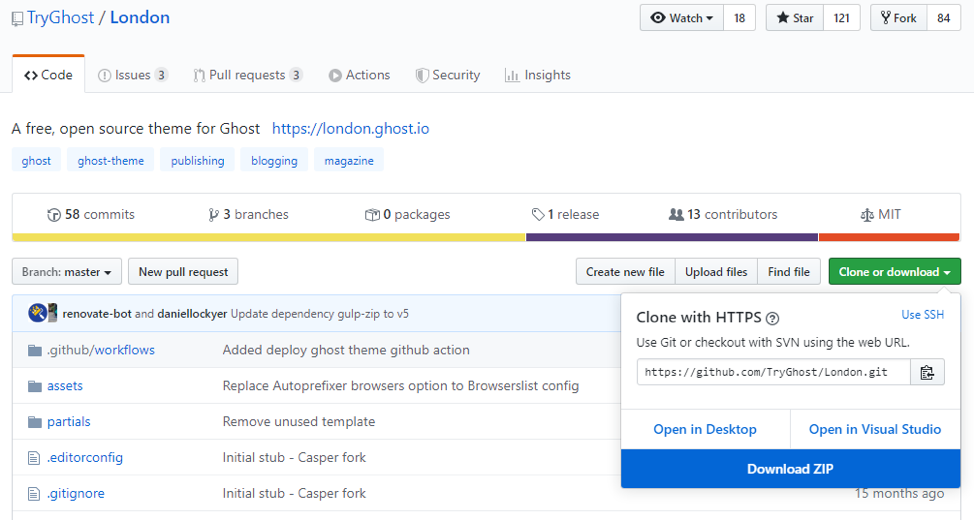Viewport: 974px width, 520px height.
Task: Fork the repository
Action: 898,18
